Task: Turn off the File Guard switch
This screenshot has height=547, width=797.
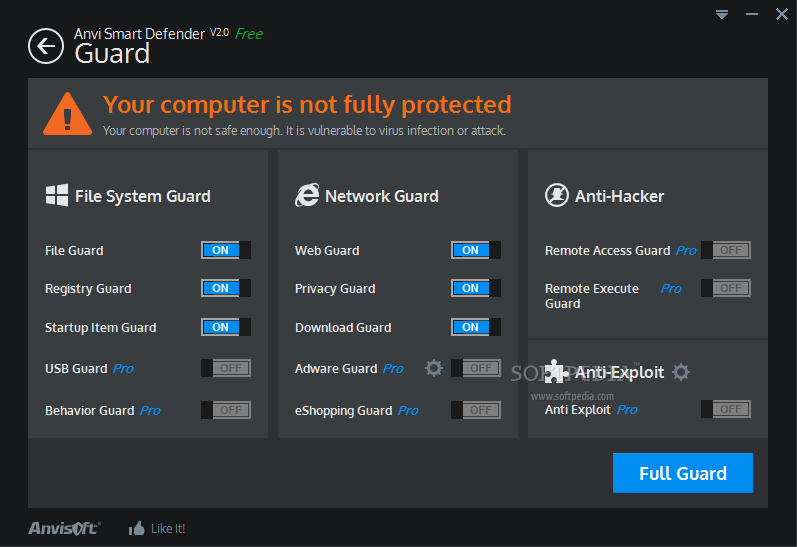Action: (226, 250)
